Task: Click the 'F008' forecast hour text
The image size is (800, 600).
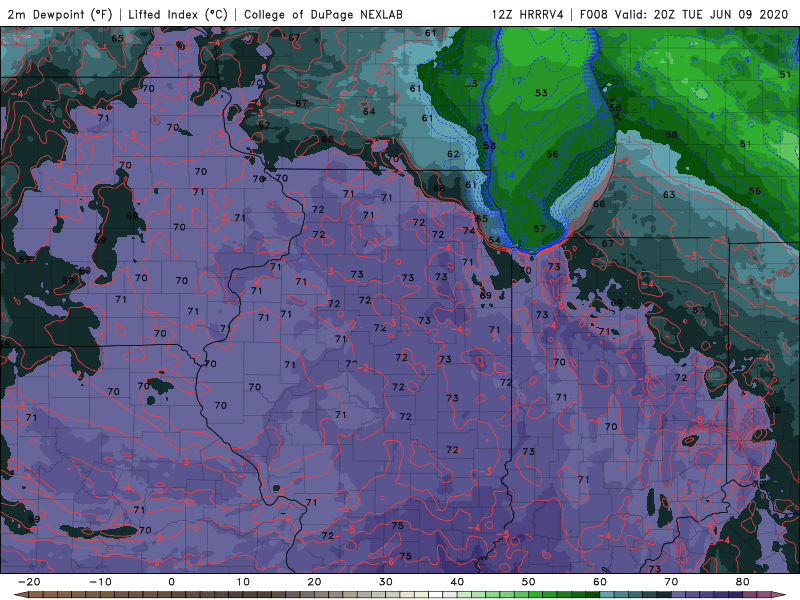Action: [x=593, y=14]
